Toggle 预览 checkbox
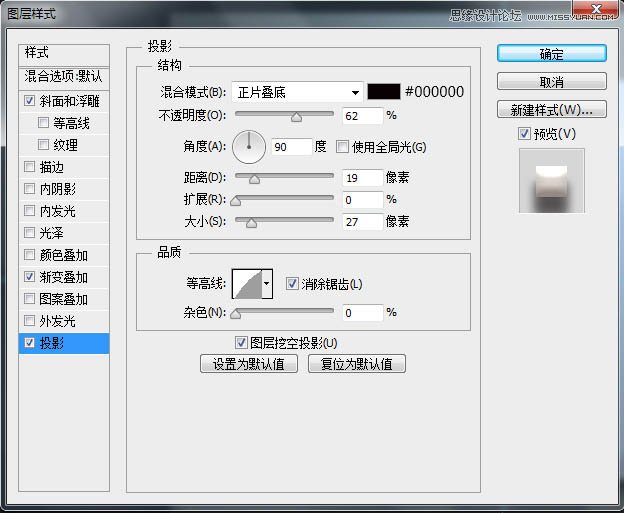624x513 pixels. pos(524,133)
